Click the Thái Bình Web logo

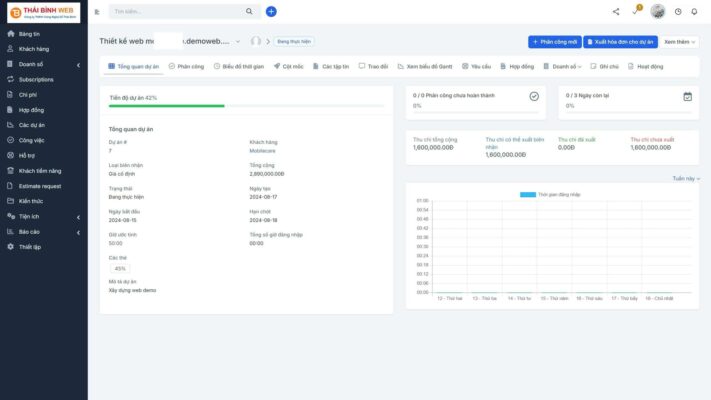coord(44,12)
